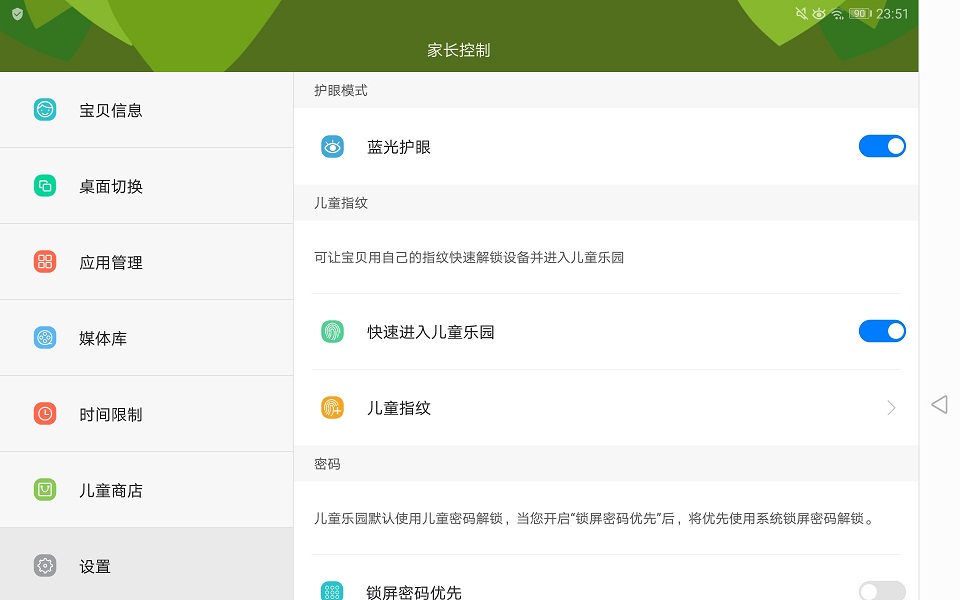Click the 设置 gear icon
The height and width of the screenshot is (600, 960).
(x=45, y=565)
